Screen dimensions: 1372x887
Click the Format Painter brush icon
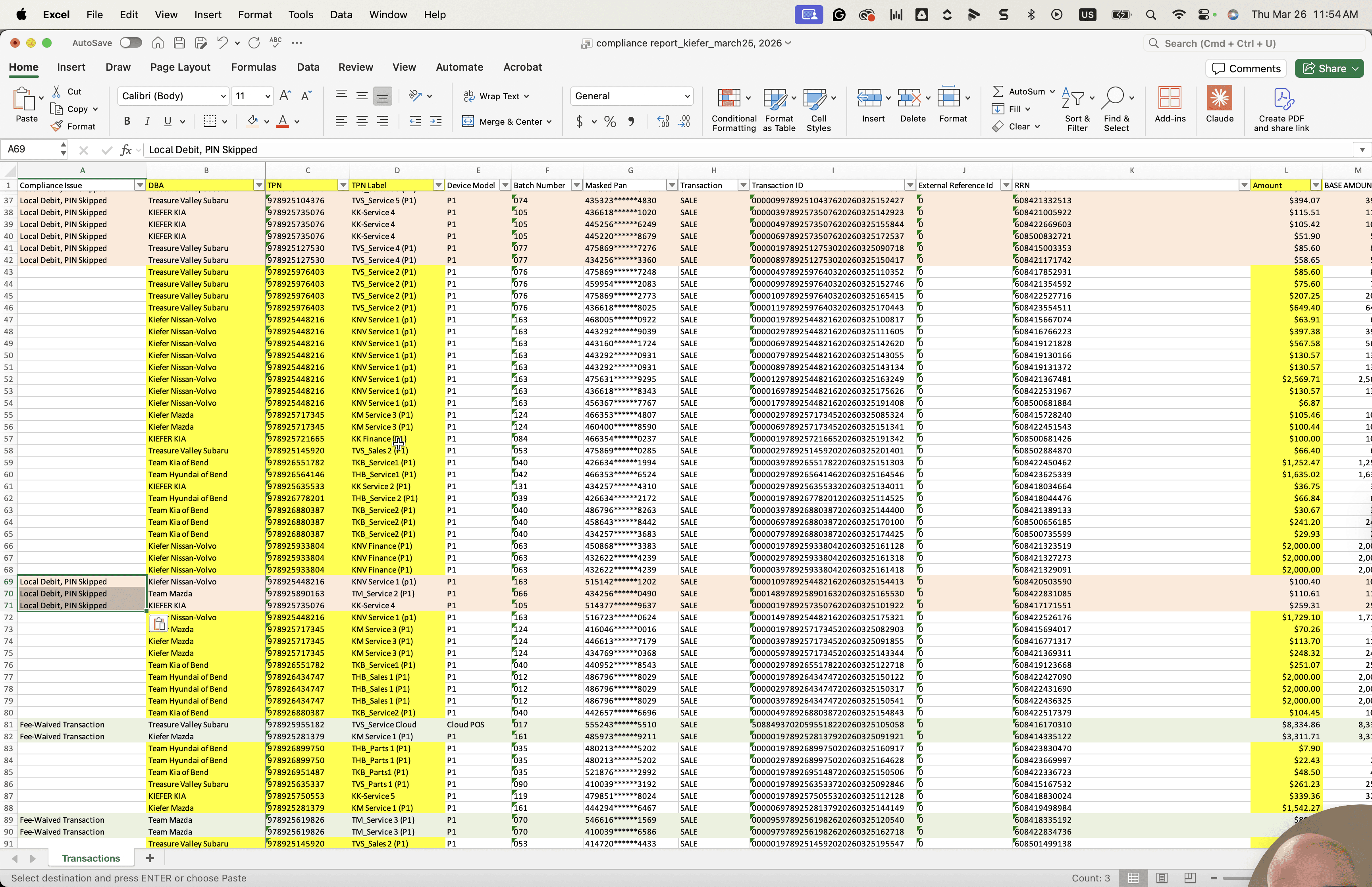pos(56,126)
